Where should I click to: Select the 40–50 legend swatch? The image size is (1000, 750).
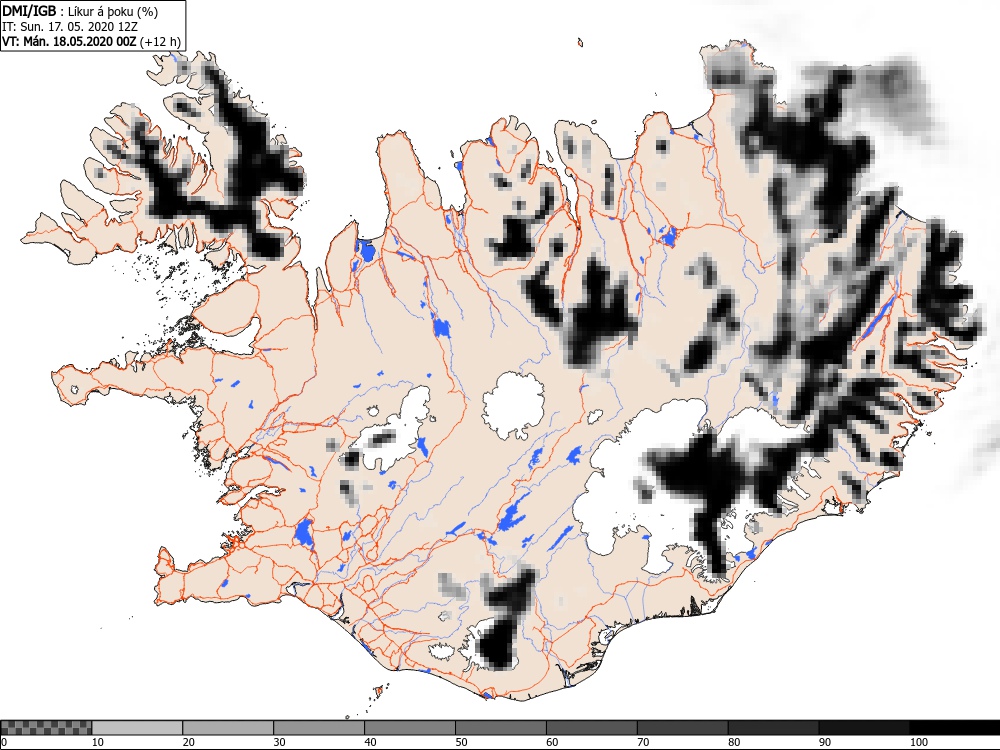tap(410, 728)
